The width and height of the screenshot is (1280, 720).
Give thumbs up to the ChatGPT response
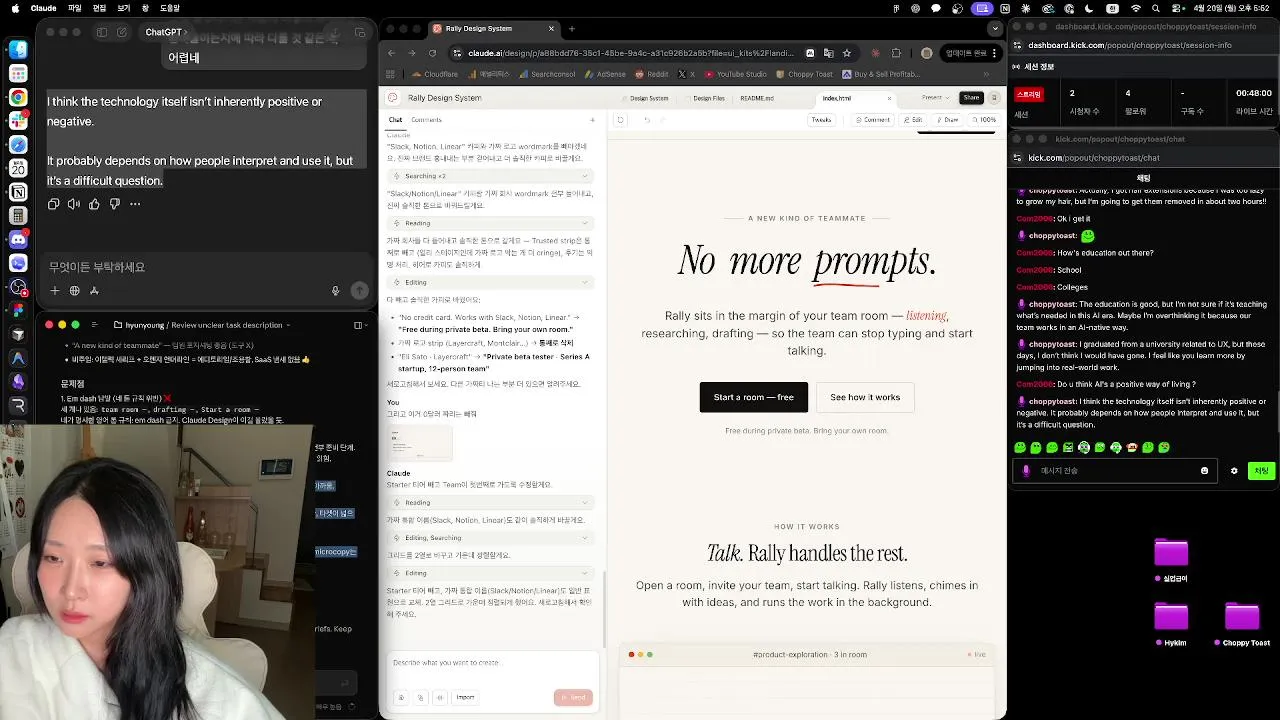pyautogui.click(x=94, y=204)
